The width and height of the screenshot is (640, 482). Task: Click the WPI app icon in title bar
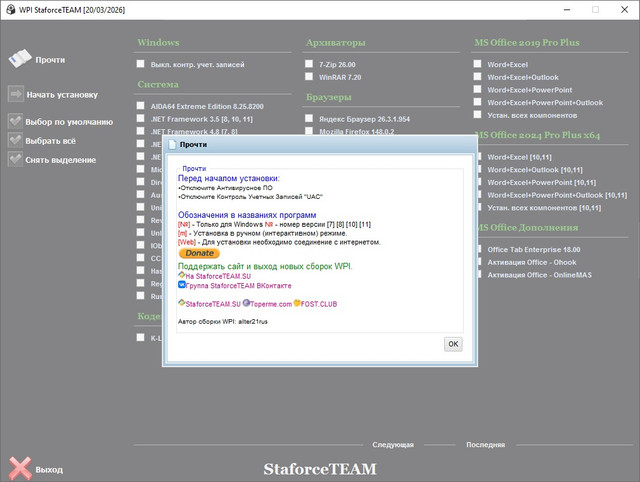point(11,9)
